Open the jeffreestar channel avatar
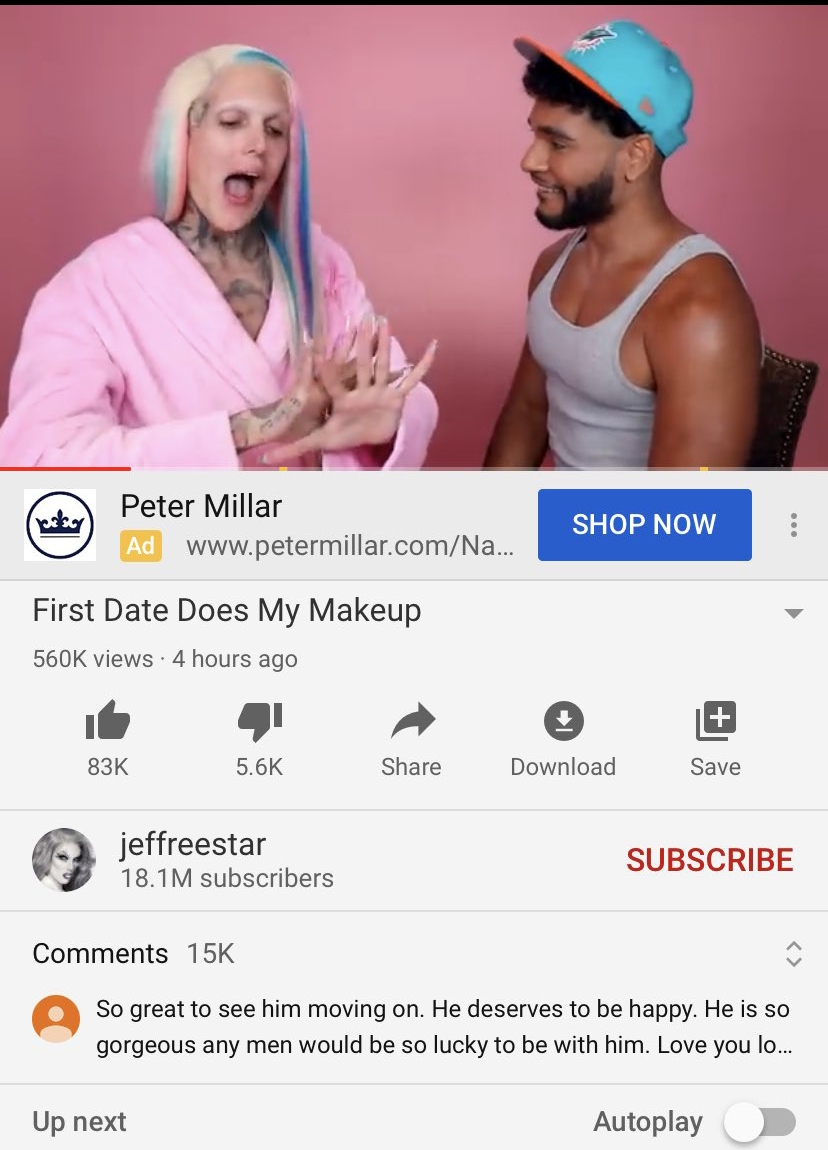This screenshot has width=828, height=1150. (x=64, y=860)
